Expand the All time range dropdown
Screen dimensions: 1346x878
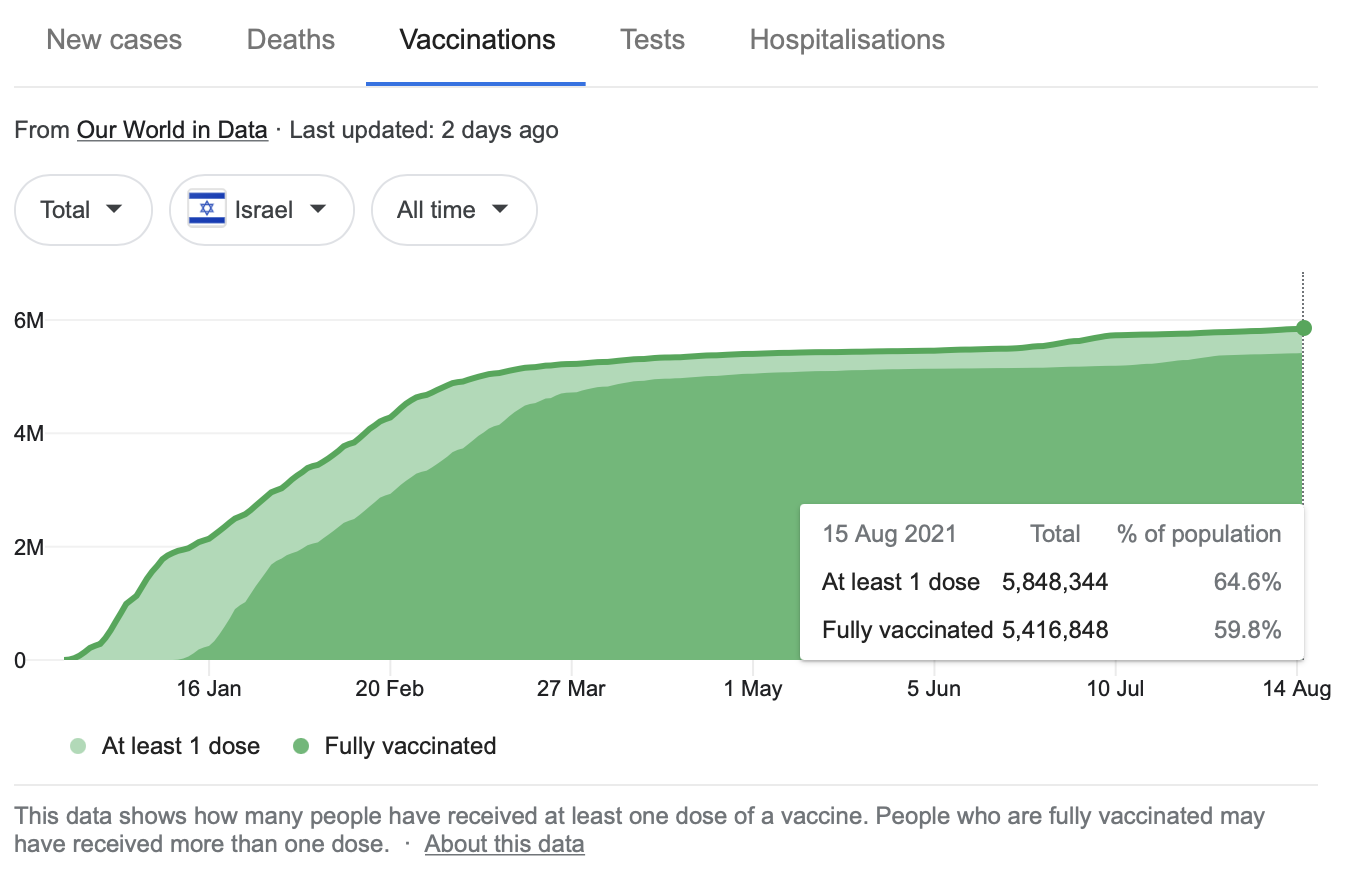(453, 210)
